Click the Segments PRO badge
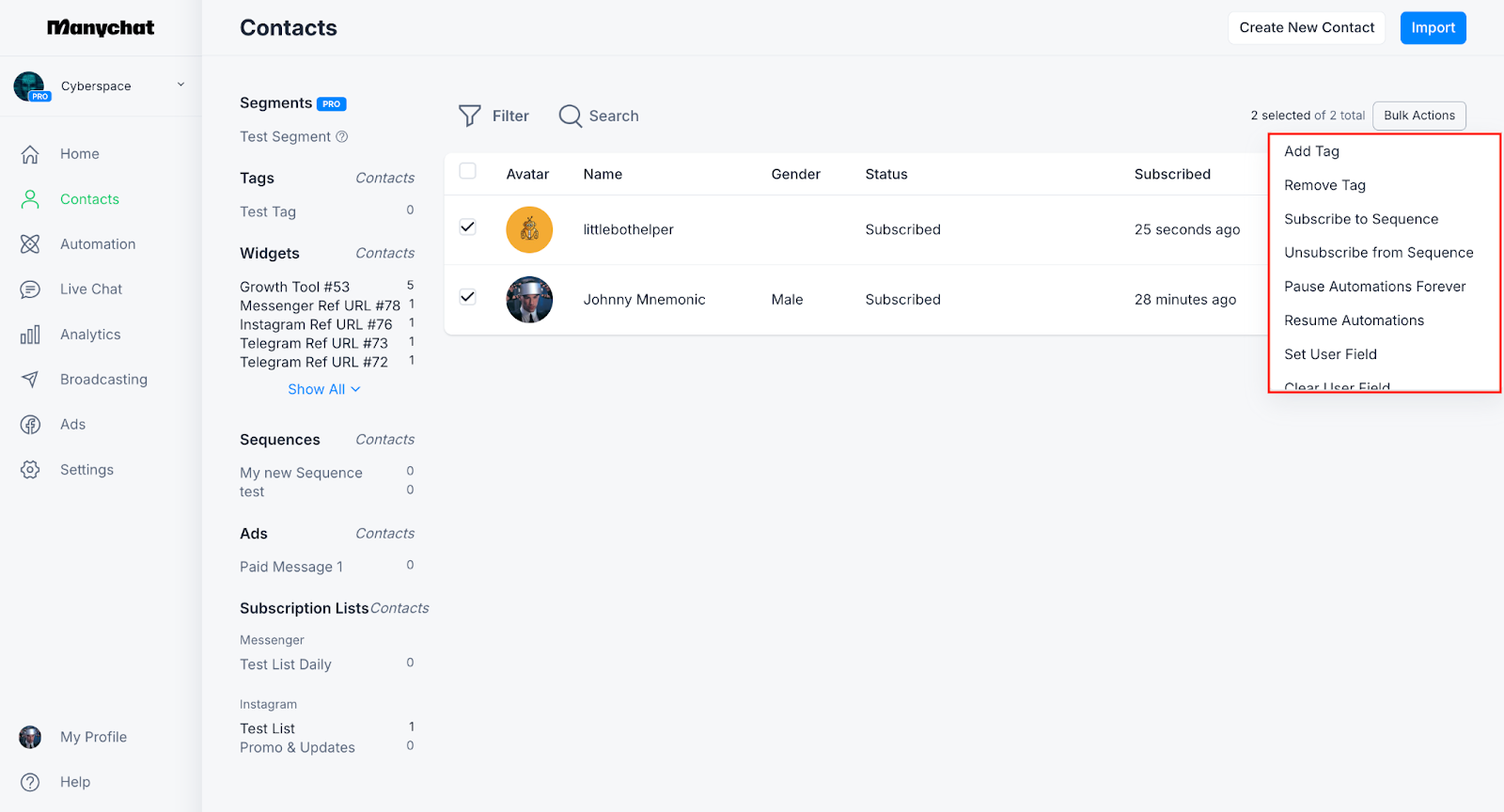 (332, 104)
